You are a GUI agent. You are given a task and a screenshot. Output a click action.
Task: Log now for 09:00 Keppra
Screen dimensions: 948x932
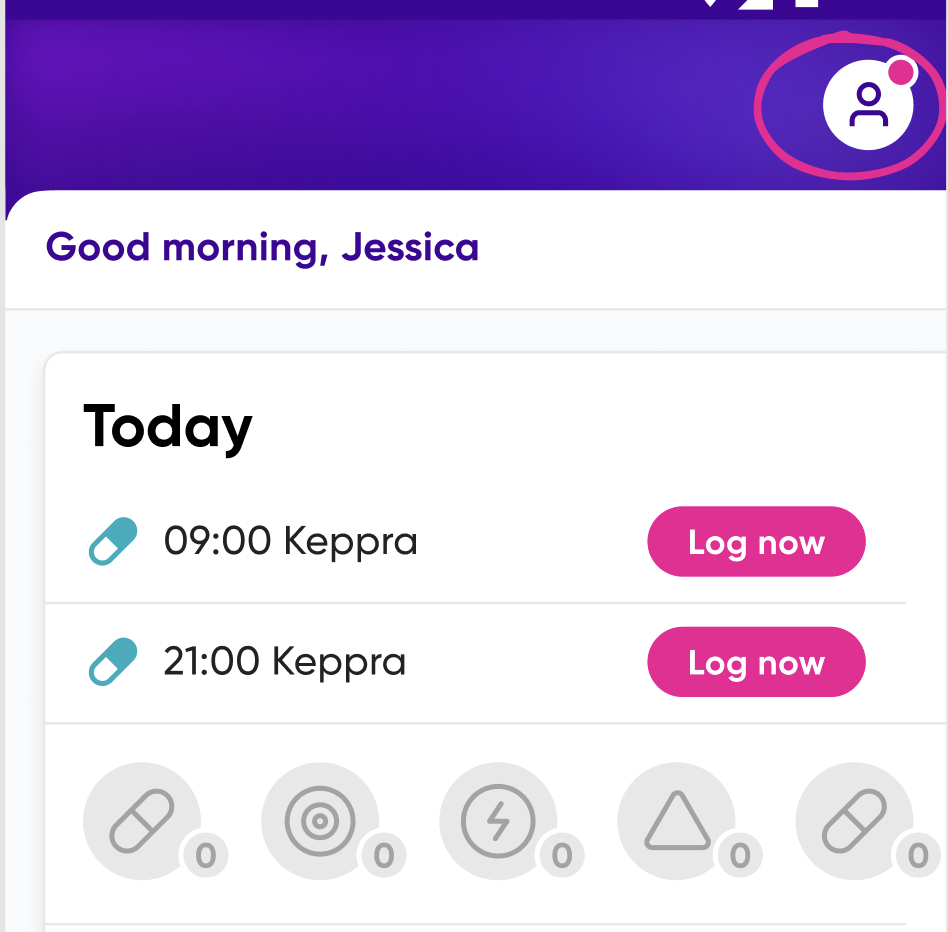point(756,542)
